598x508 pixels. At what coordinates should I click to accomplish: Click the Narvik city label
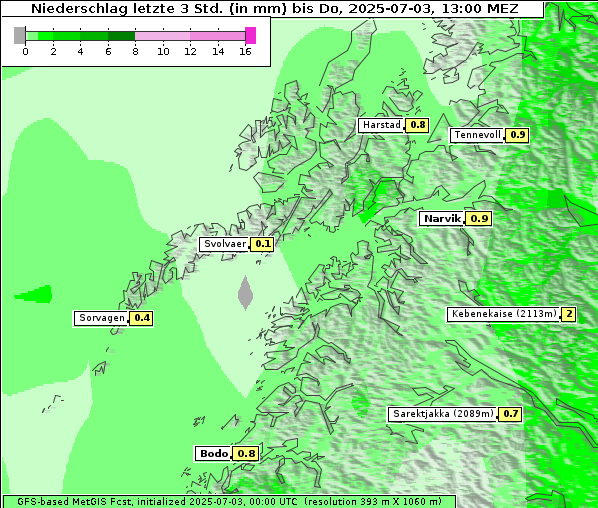click(441, 219)
